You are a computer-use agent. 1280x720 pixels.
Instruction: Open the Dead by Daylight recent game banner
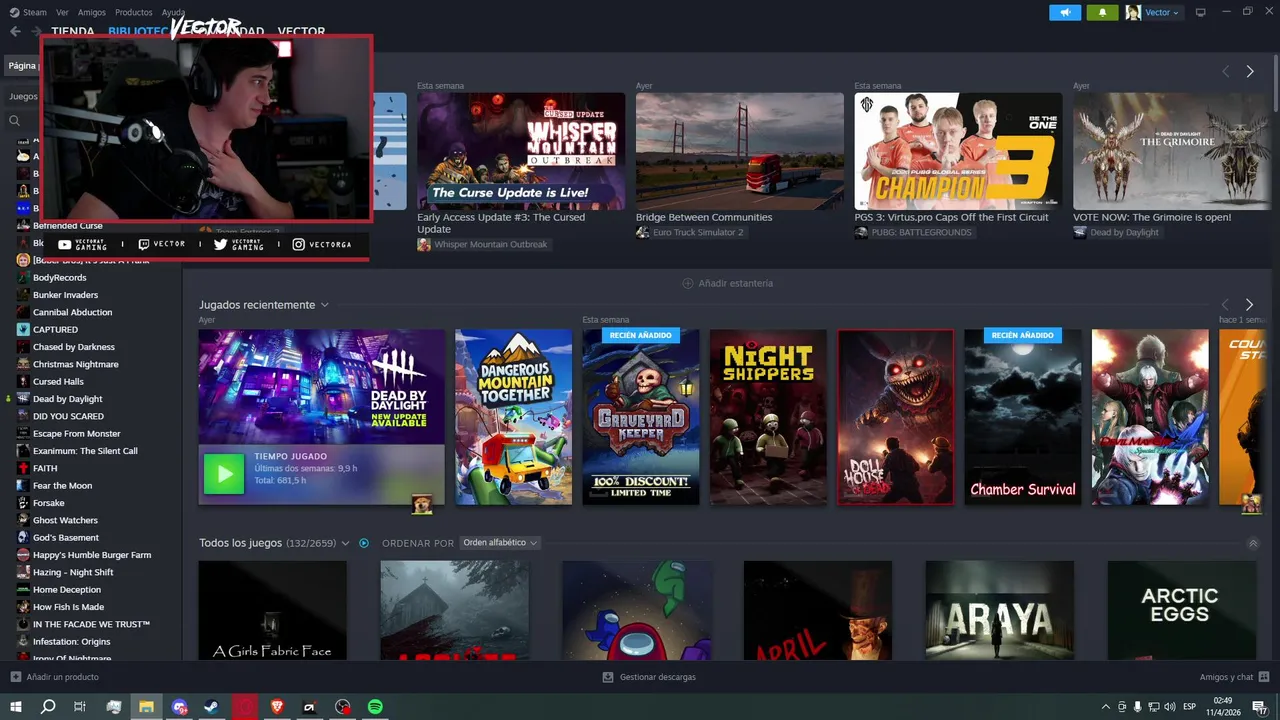[x=321, y=387]
